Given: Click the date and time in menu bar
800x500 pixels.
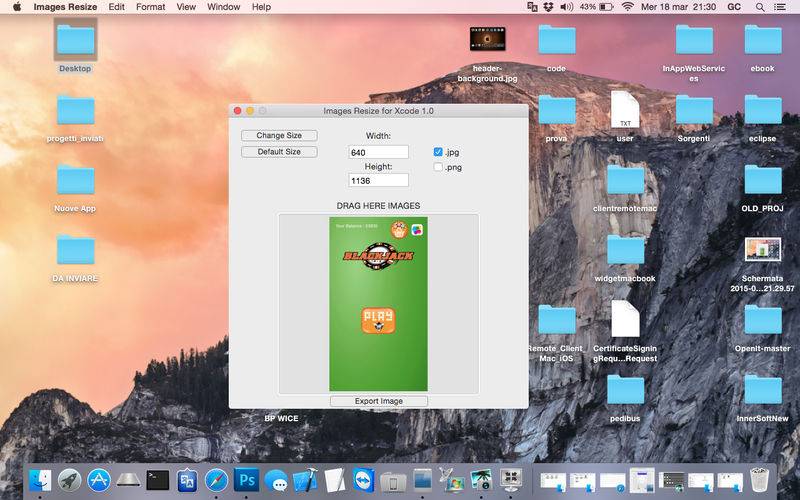Looking at the screenshot, I should (x=678, y=7).
